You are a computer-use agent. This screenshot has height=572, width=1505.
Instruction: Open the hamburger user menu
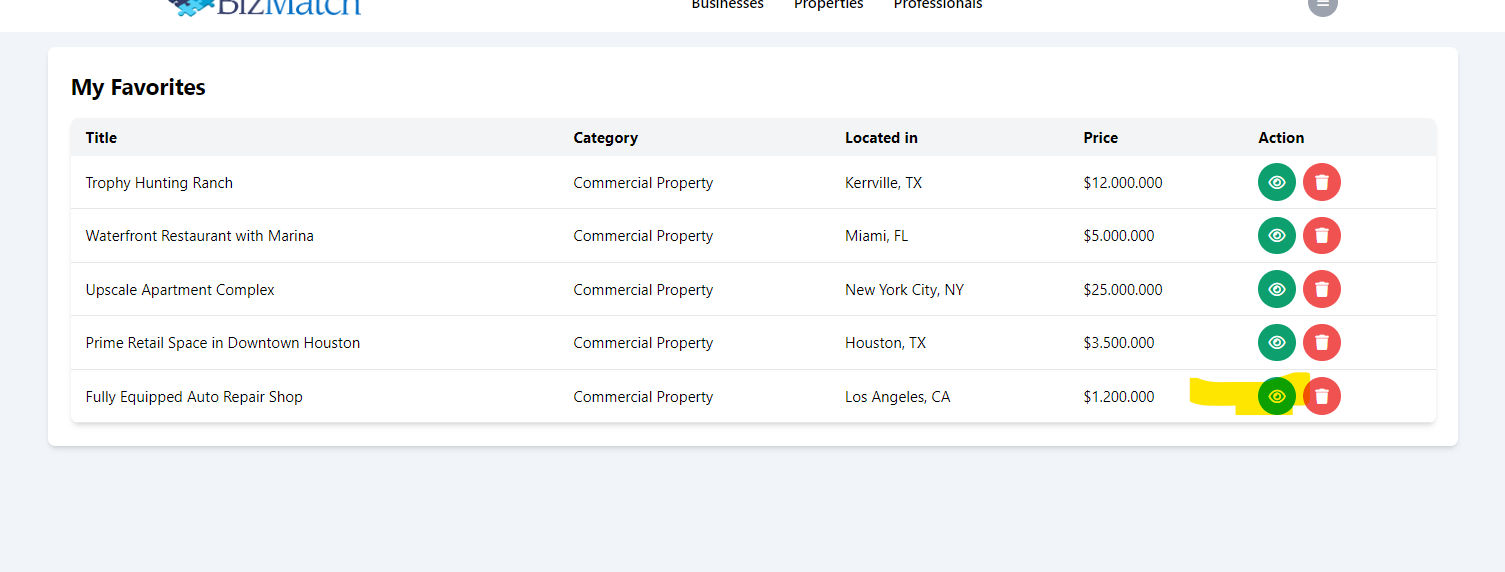[x=1322, y=4]
